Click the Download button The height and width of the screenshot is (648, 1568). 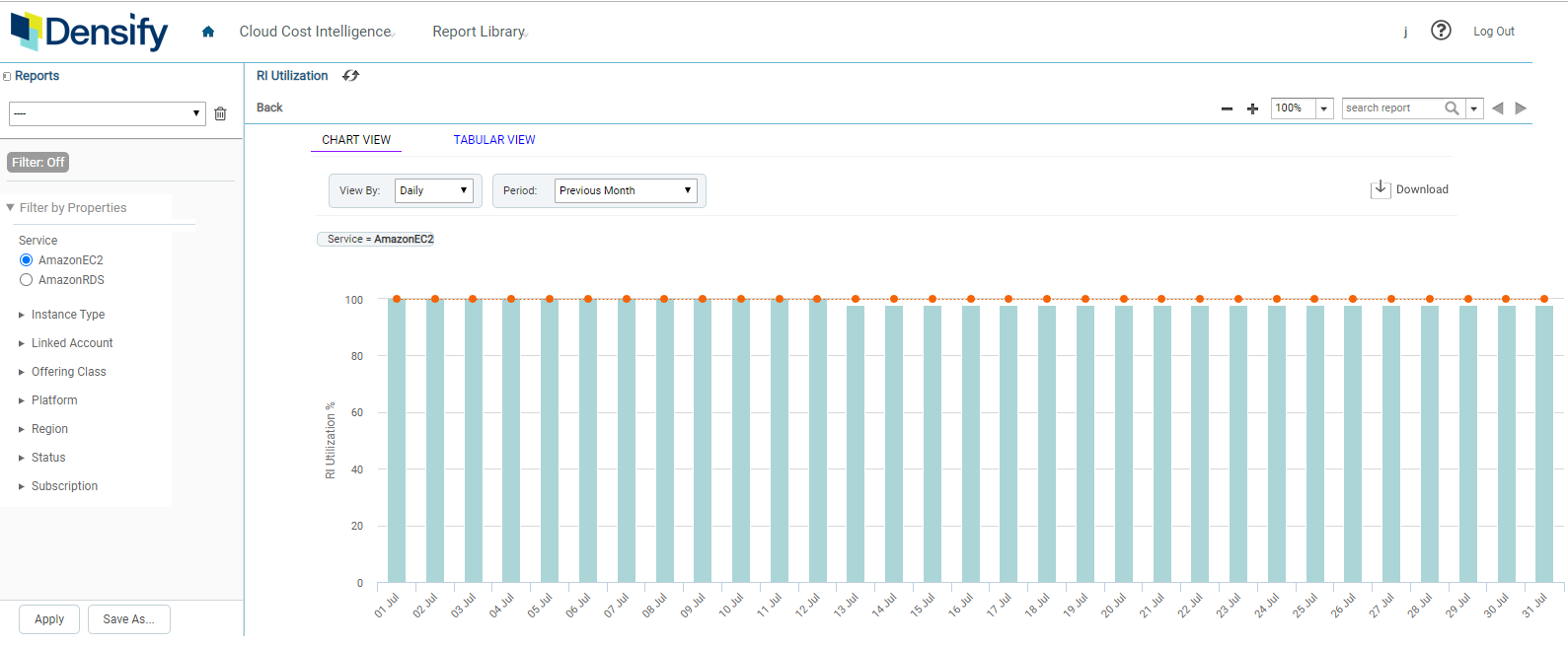point(1410,189)
